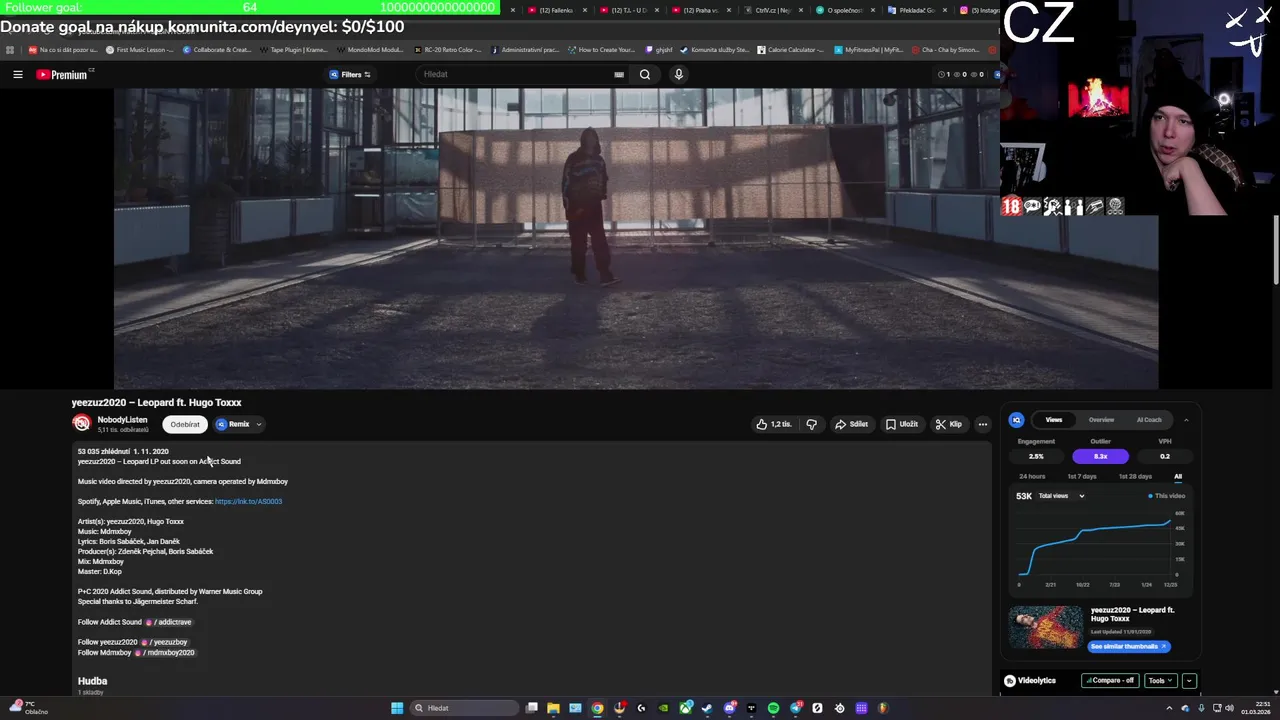Open File Explorer from the taskbar
Viewport: 1280px width, 720px height.
(x=553, y=708)
